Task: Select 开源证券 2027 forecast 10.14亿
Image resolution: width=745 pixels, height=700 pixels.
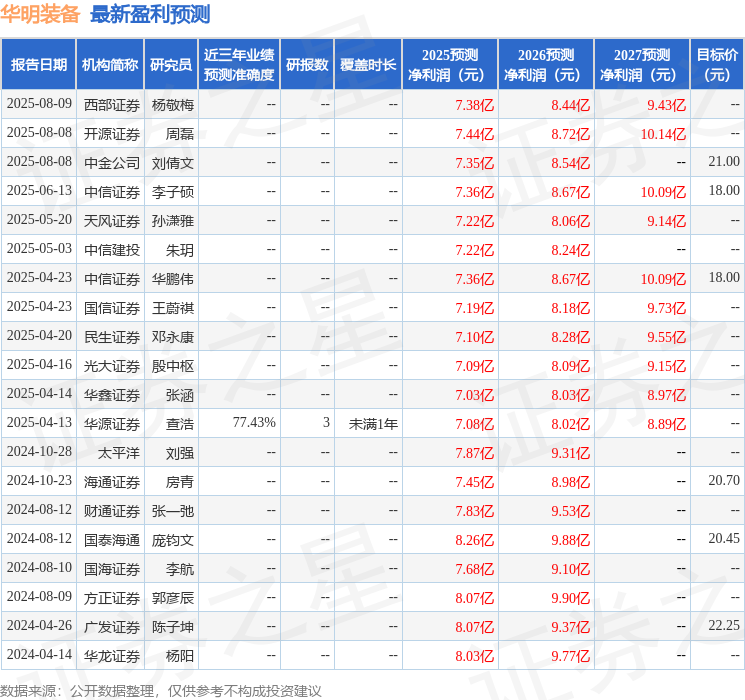Action: tap(663, 134)
